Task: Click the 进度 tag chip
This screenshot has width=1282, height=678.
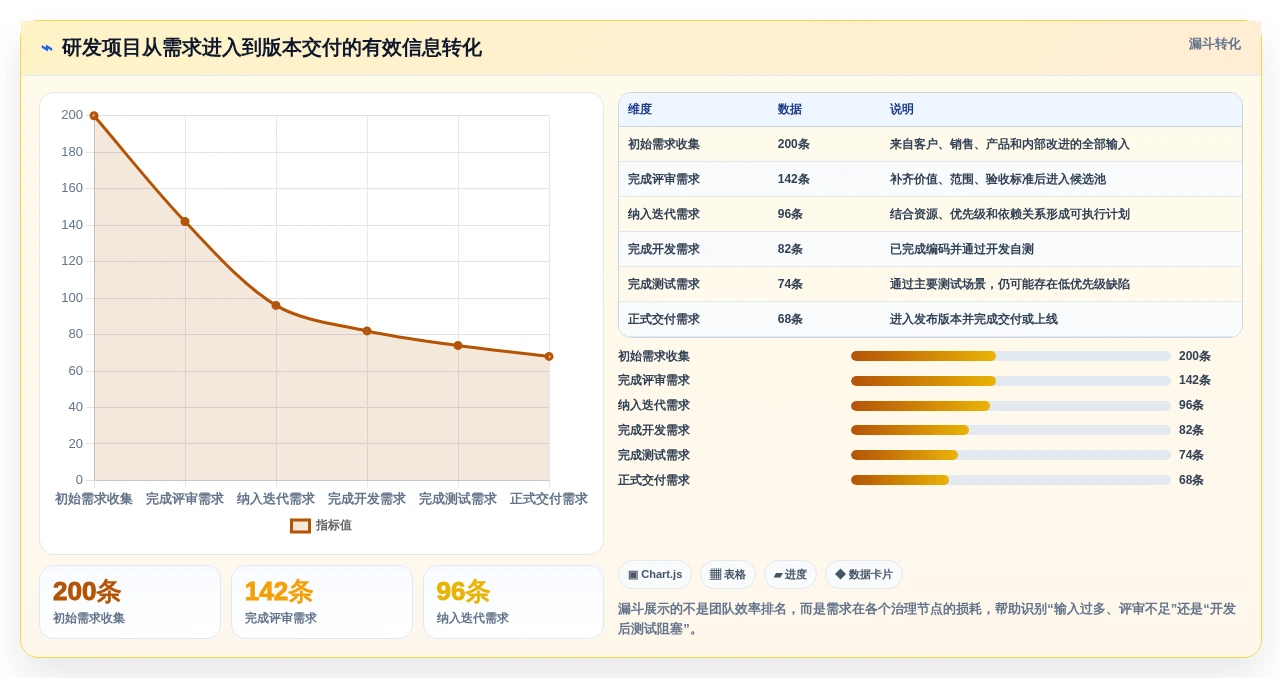Action: click(x=790, y=575)
